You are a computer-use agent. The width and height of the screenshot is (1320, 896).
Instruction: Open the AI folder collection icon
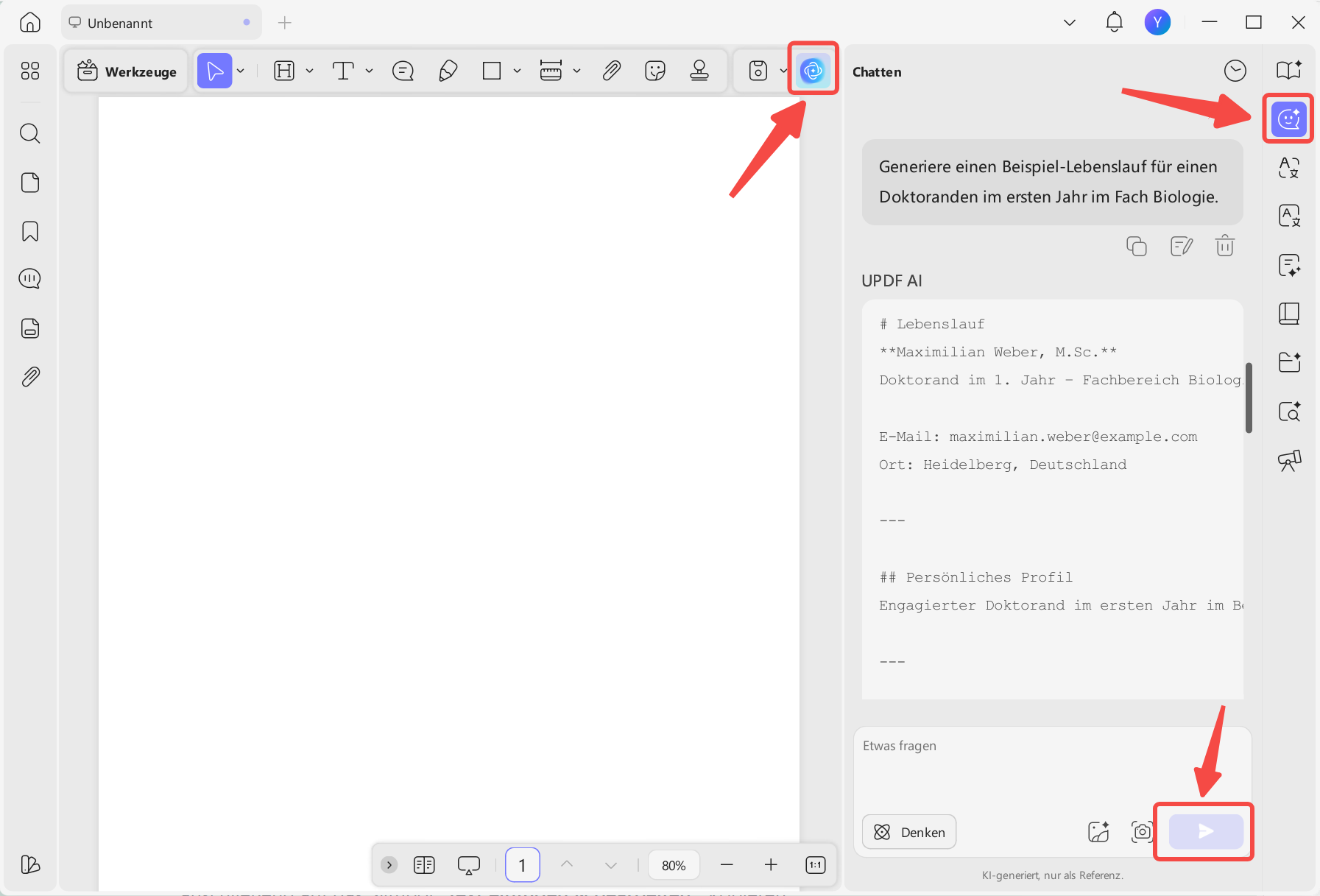pos(1289,362)
